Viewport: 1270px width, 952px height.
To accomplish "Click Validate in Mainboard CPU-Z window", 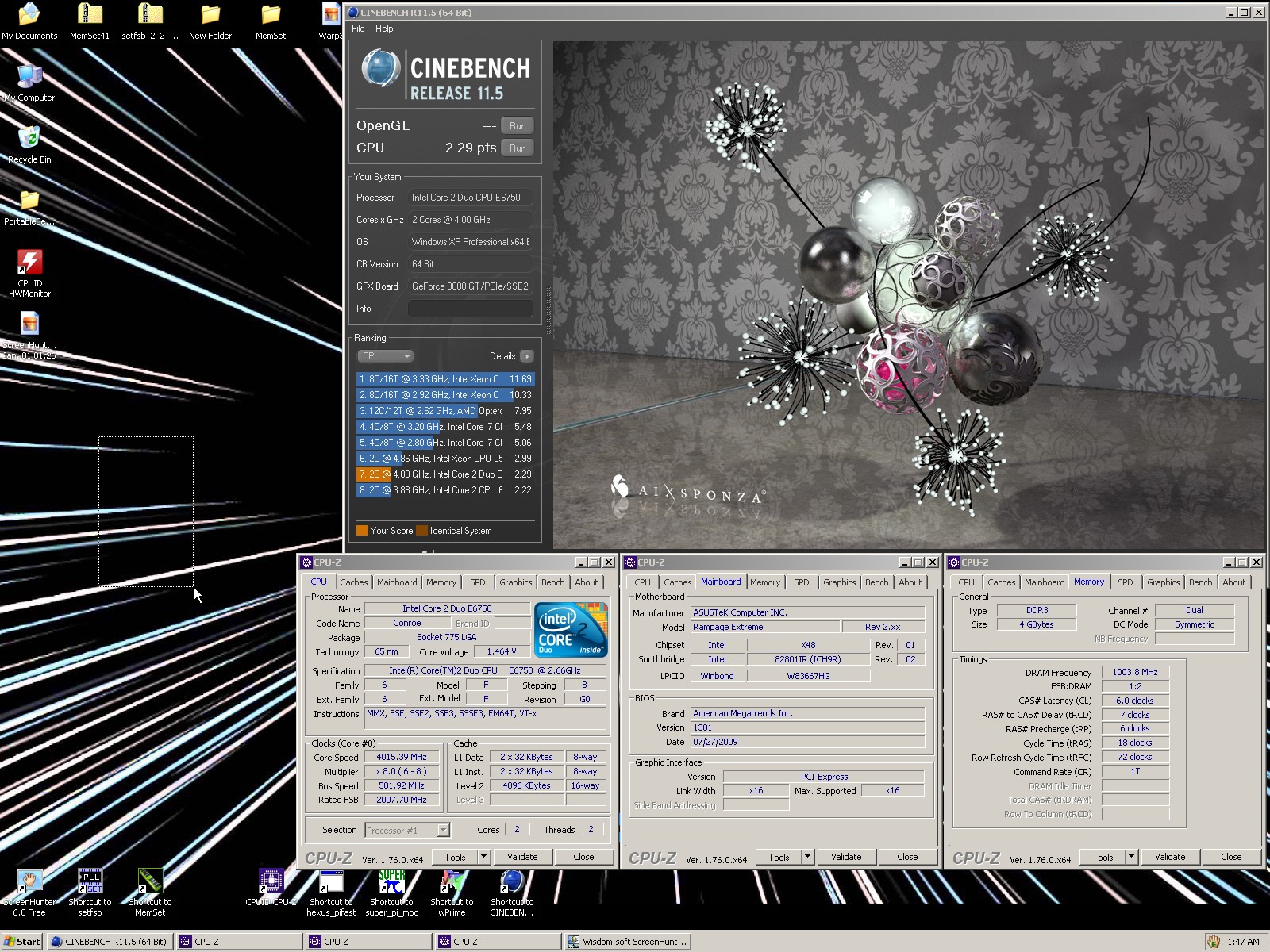I will pyautogui.click(x=846, y=857).
